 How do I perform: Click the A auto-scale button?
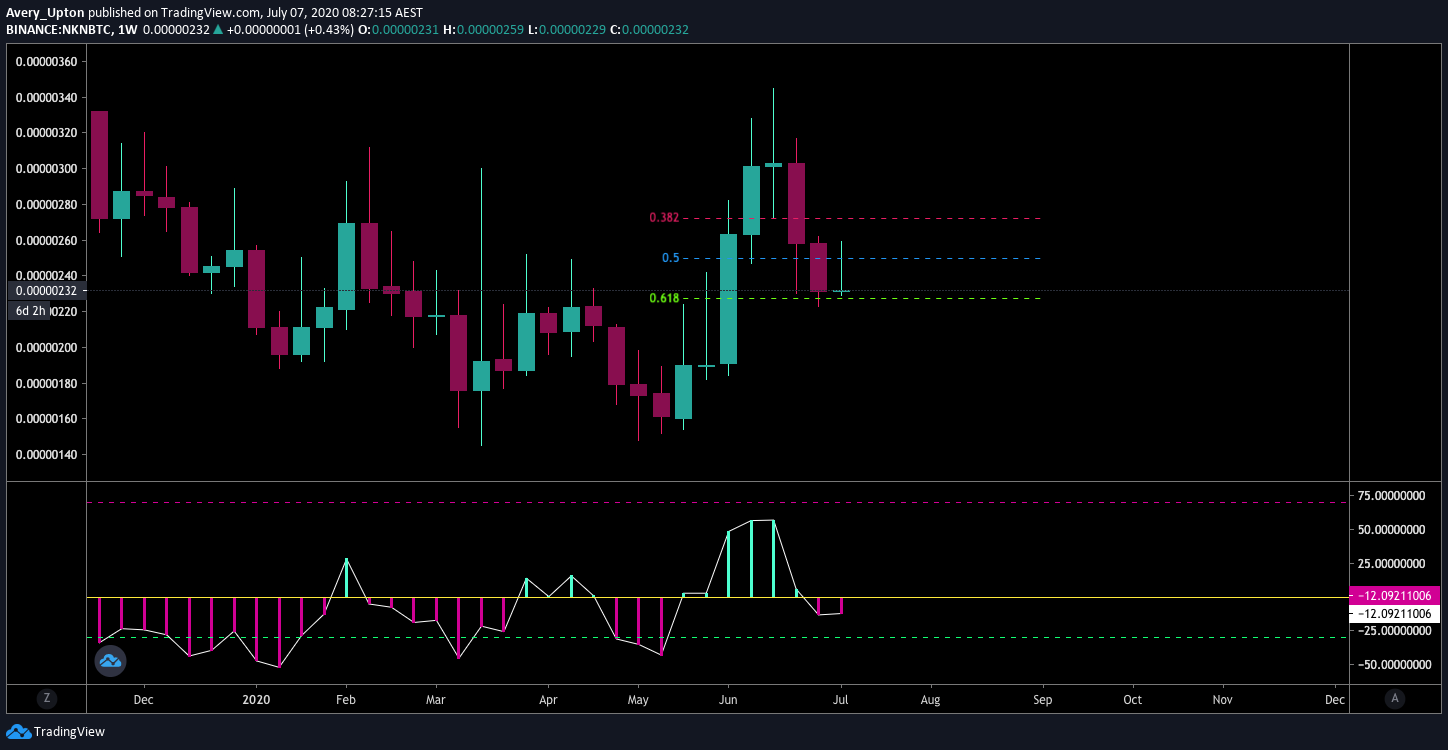click(x=1395, y=697)
